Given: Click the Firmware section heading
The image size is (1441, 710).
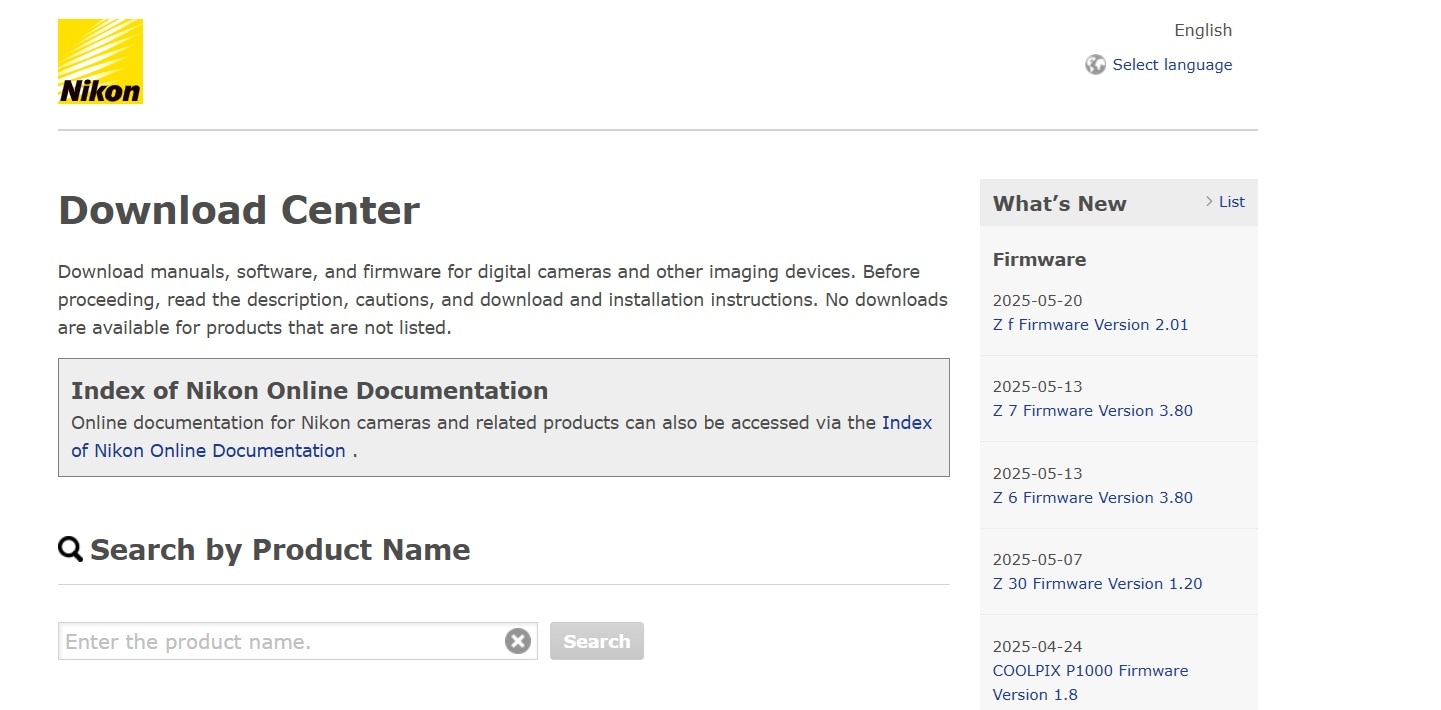Looking at the screenshot, I should pos(1039,259).
